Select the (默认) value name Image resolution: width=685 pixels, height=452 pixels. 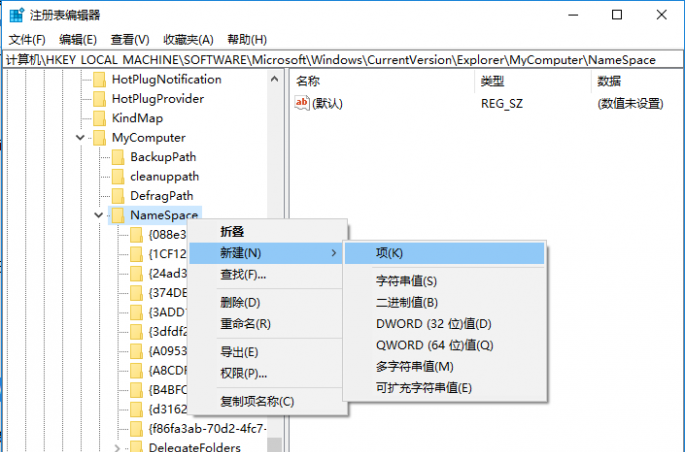click(x=327, y=104)
